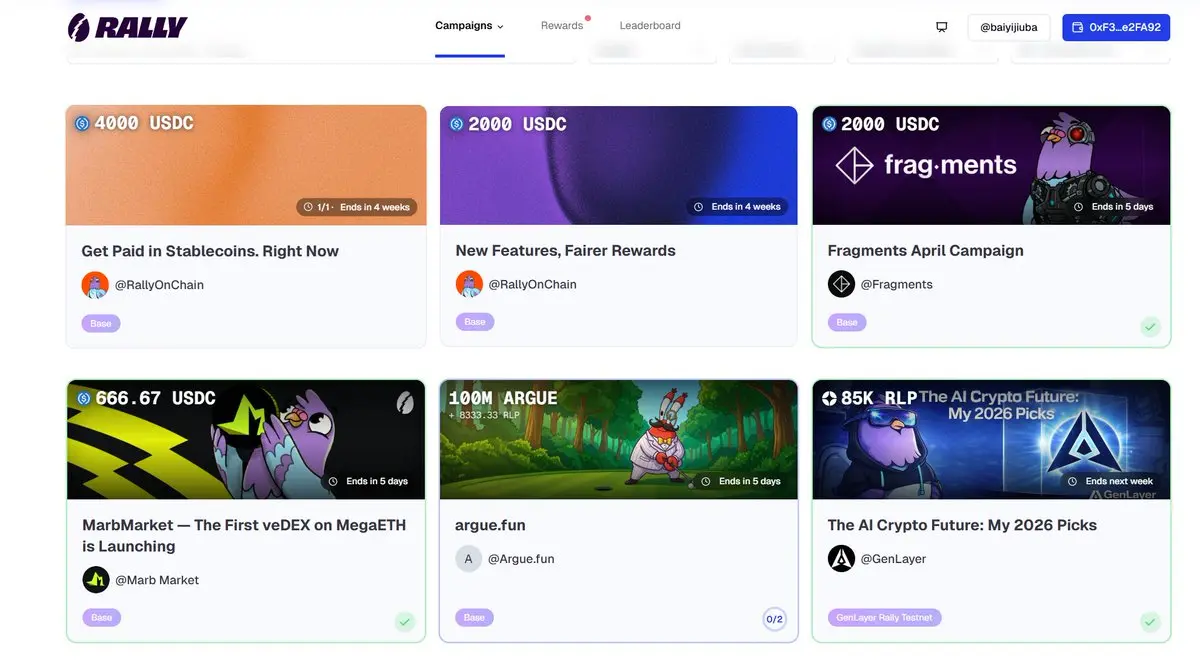1200x660 pixels.
Task: Click the @GenLayer handle
Action: [x=894, y=559]
